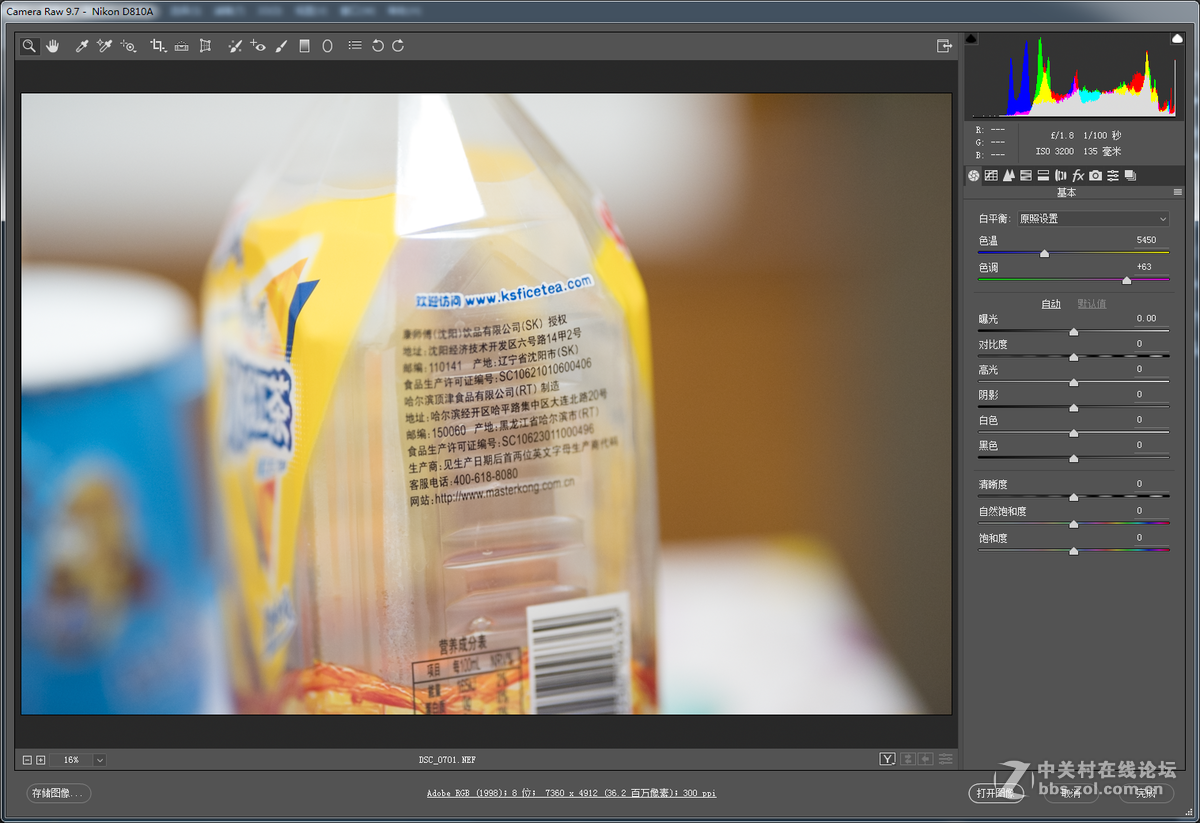Expand the 白平衡 preset dropdown

1093,219
